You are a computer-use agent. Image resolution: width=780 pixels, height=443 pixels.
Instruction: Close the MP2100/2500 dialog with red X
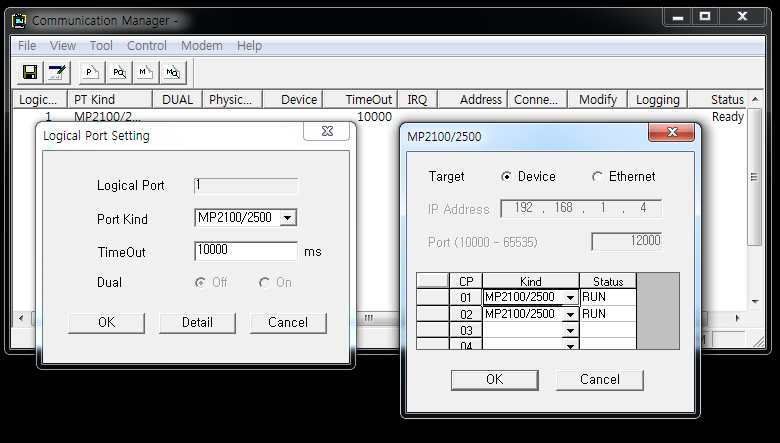coord(672,132)
